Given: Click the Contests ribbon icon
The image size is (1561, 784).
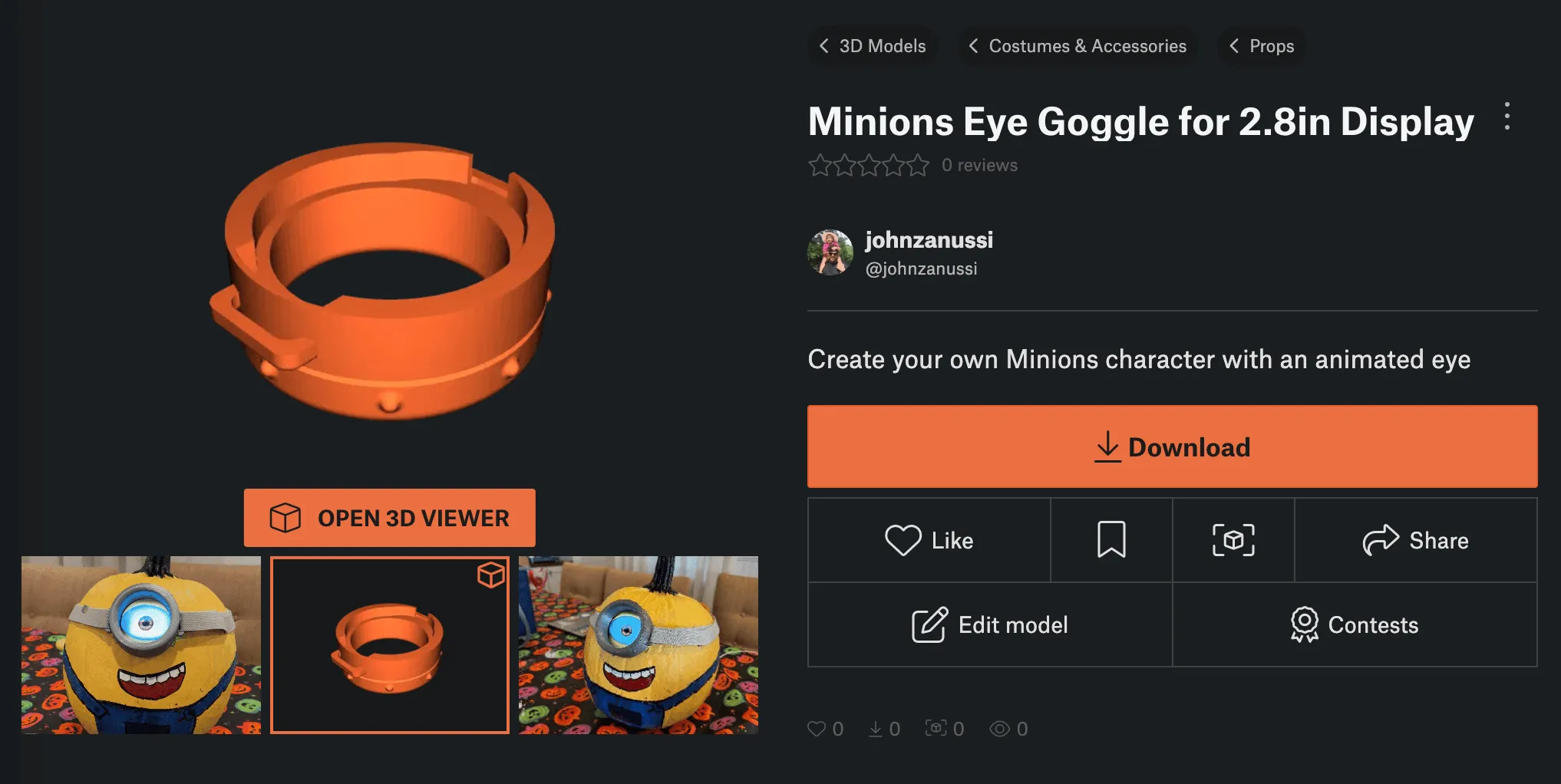Looking at the screenshot, I should click(1304, 624).
